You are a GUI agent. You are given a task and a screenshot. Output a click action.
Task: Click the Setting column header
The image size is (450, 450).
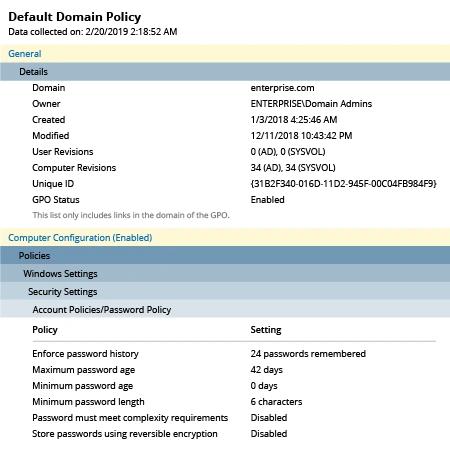(266, 330)
